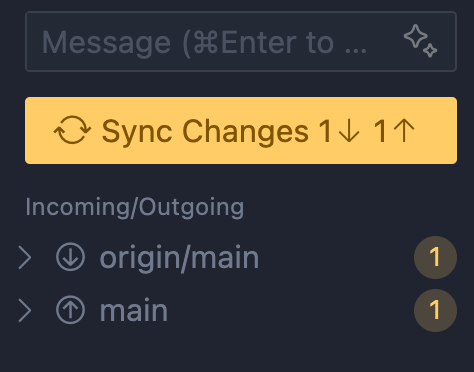Viewport: 474px width, 372px height.
Task: Click the large star of the sparkle icon
Action: 415,36
